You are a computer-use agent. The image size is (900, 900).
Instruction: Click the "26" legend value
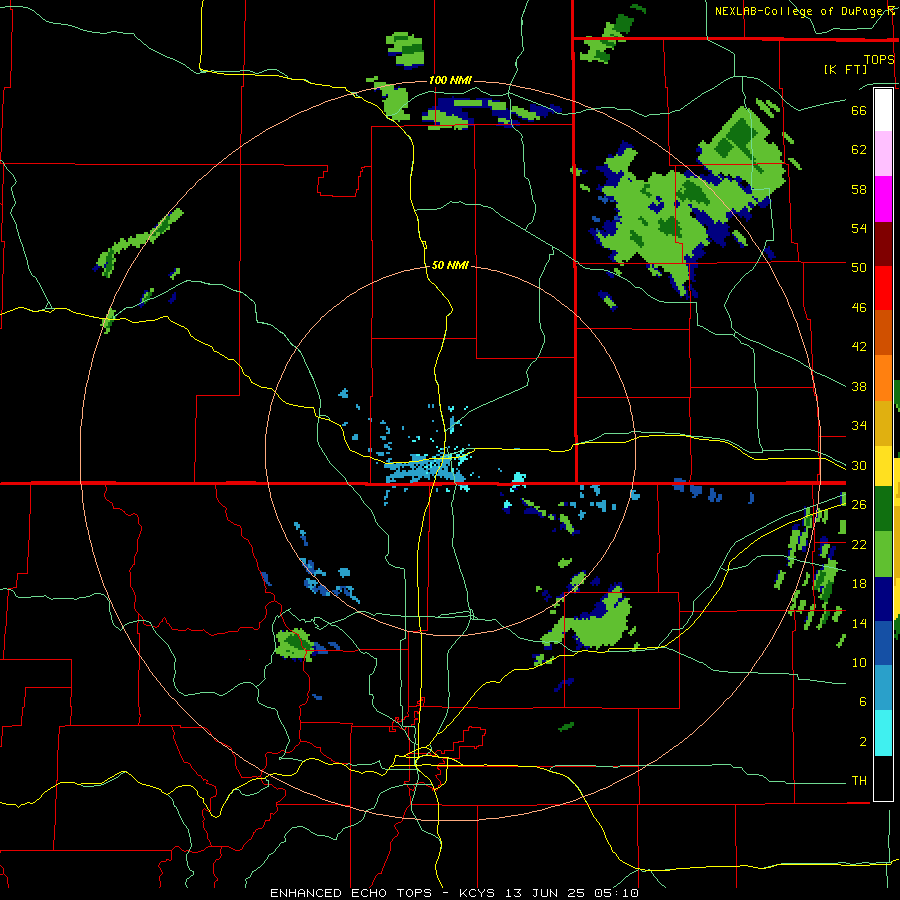tap(859, 505)
